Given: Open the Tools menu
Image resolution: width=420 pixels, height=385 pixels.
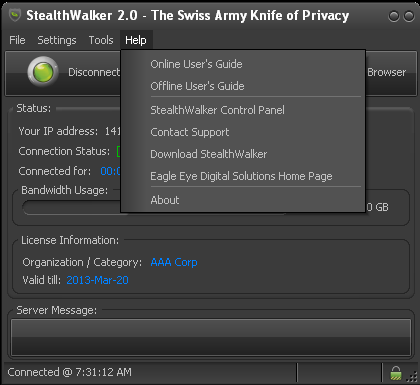Looking at the screenshot, I should [101, 40].
